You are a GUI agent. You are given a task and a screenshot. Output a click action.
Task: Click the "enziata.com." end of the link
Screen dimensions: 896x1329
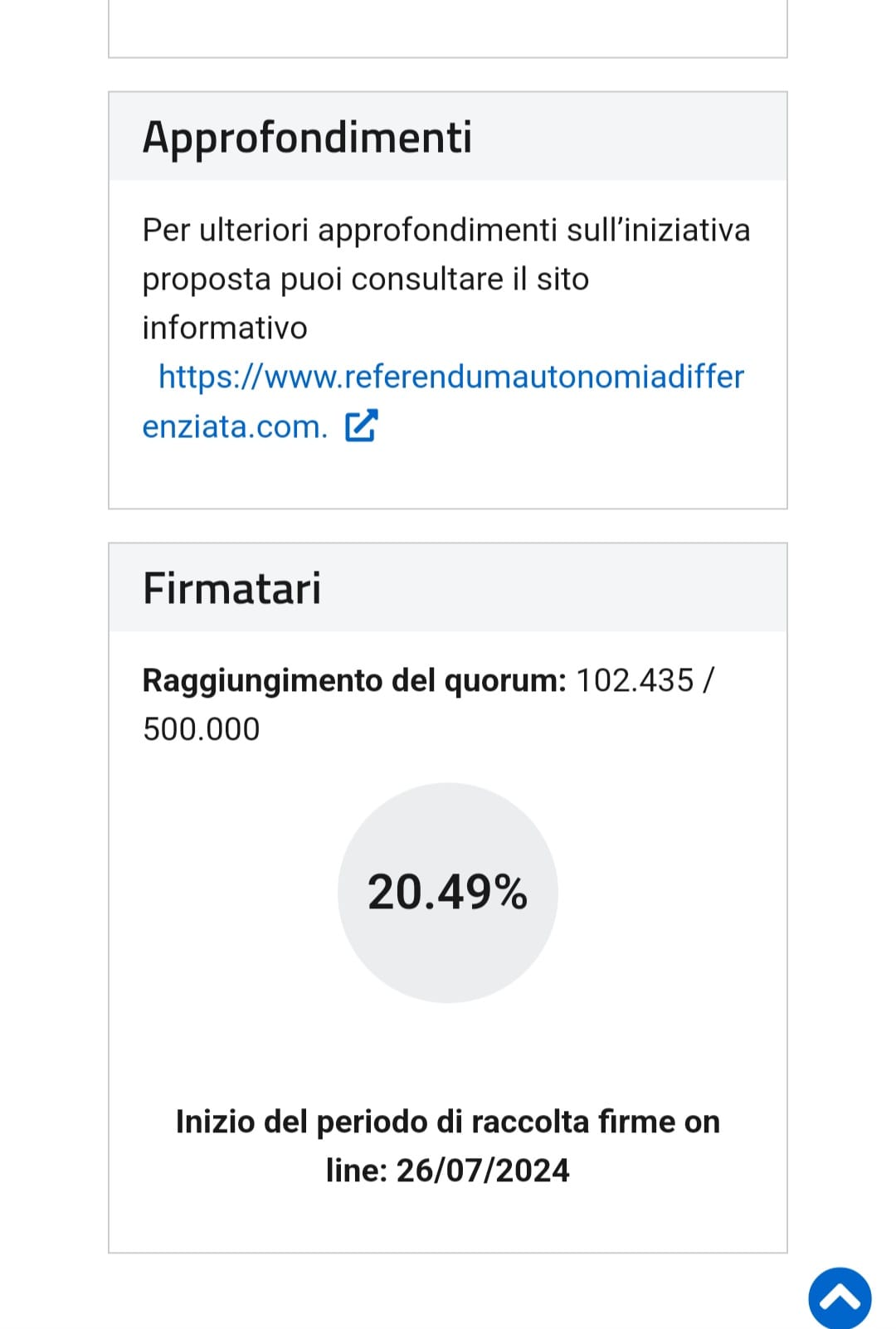coord(235,427)
